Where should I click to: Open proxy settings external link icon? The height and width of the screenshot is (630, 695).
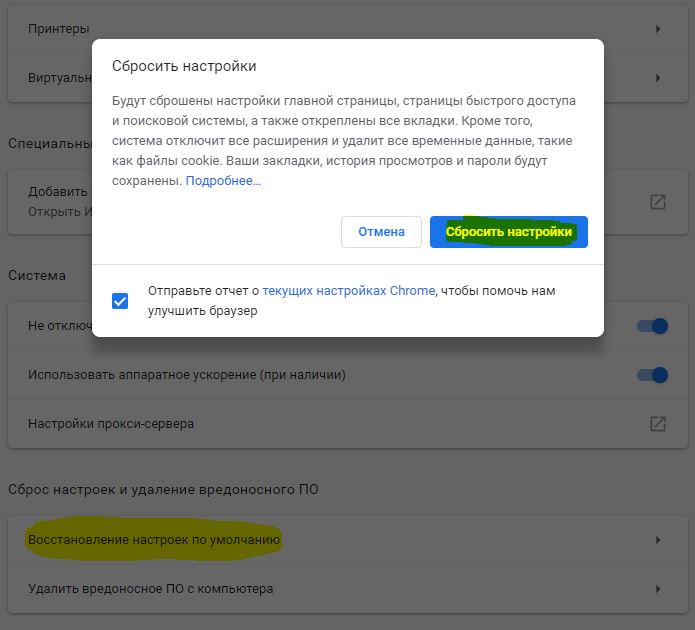[658, 424]
